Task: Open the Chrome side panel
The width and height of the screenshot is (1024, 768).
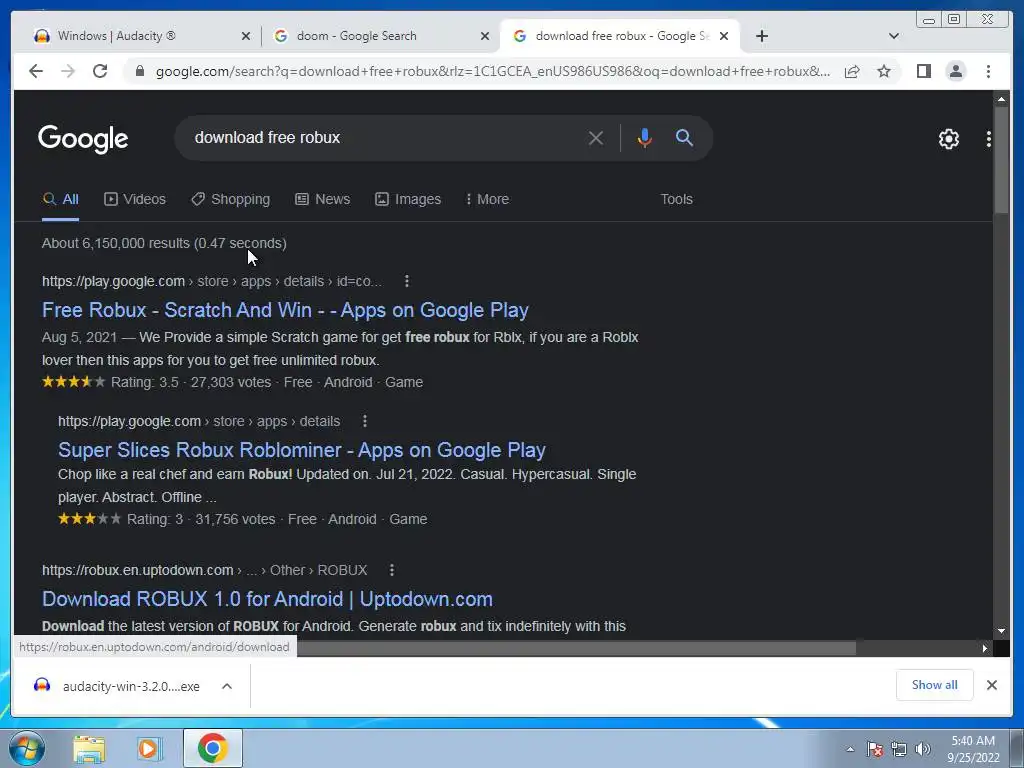Action: tap(923, 71)
